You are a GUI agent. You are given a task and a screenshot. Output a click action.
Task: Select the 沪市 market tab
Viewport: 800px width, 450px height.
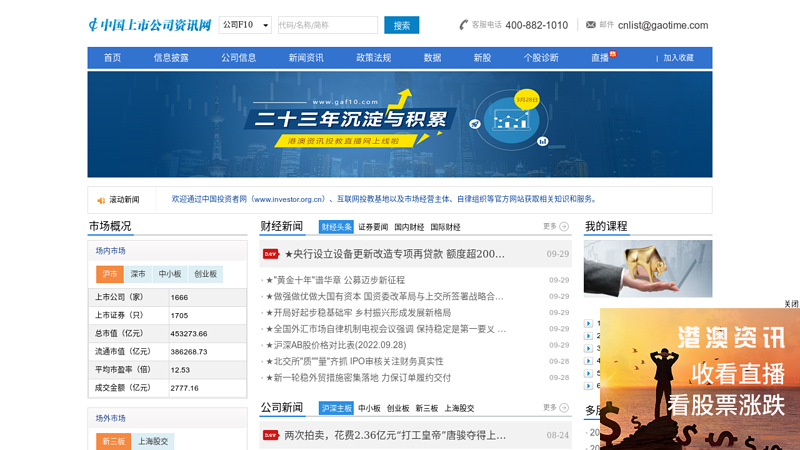110,274
